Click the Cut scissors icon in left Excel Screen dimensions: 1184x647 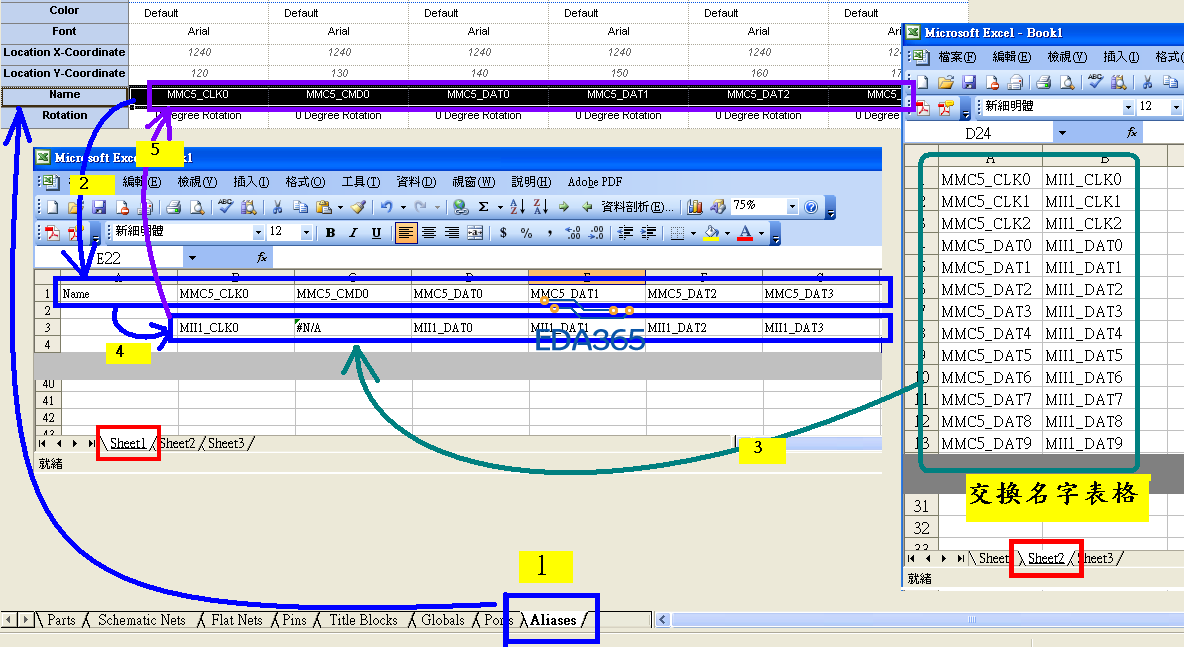(x=277, y=207)
